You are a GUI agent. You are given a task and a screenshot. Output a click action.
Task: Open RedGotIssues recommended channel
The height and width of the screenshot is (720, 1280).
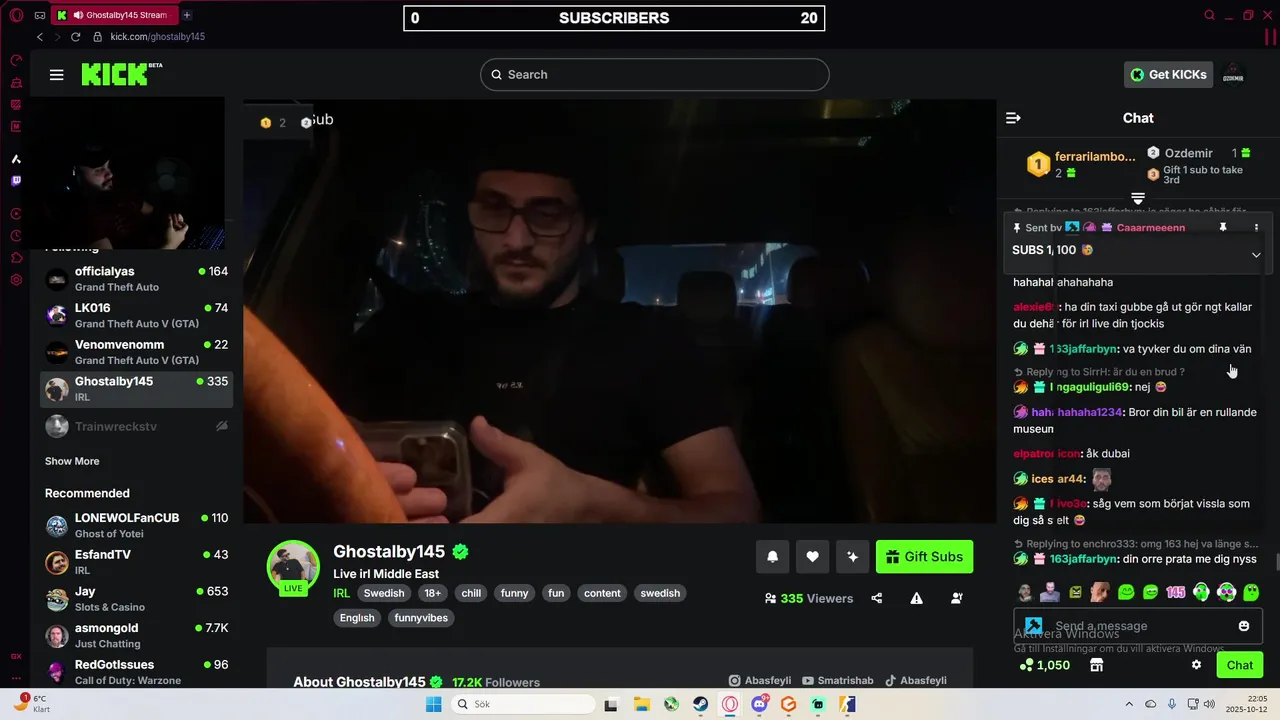point(137,672)
